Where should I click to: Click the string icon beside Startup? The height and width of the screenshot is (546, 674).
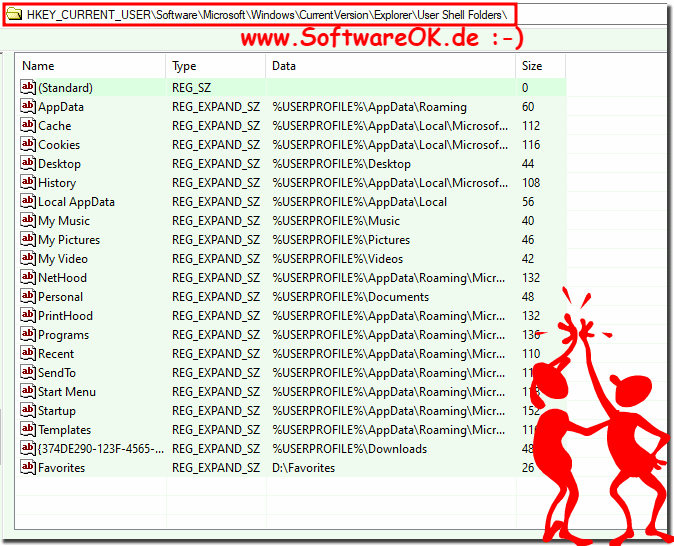coord(28,410)
